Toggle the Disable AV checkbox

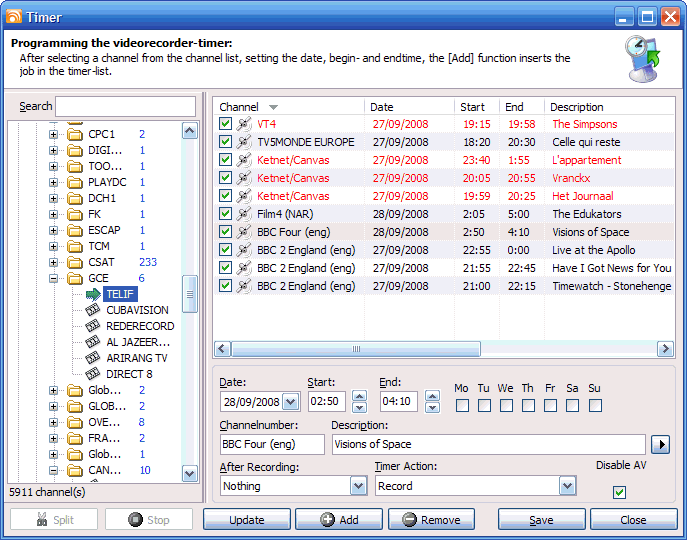pyautogui.click(x=619, y=492)
